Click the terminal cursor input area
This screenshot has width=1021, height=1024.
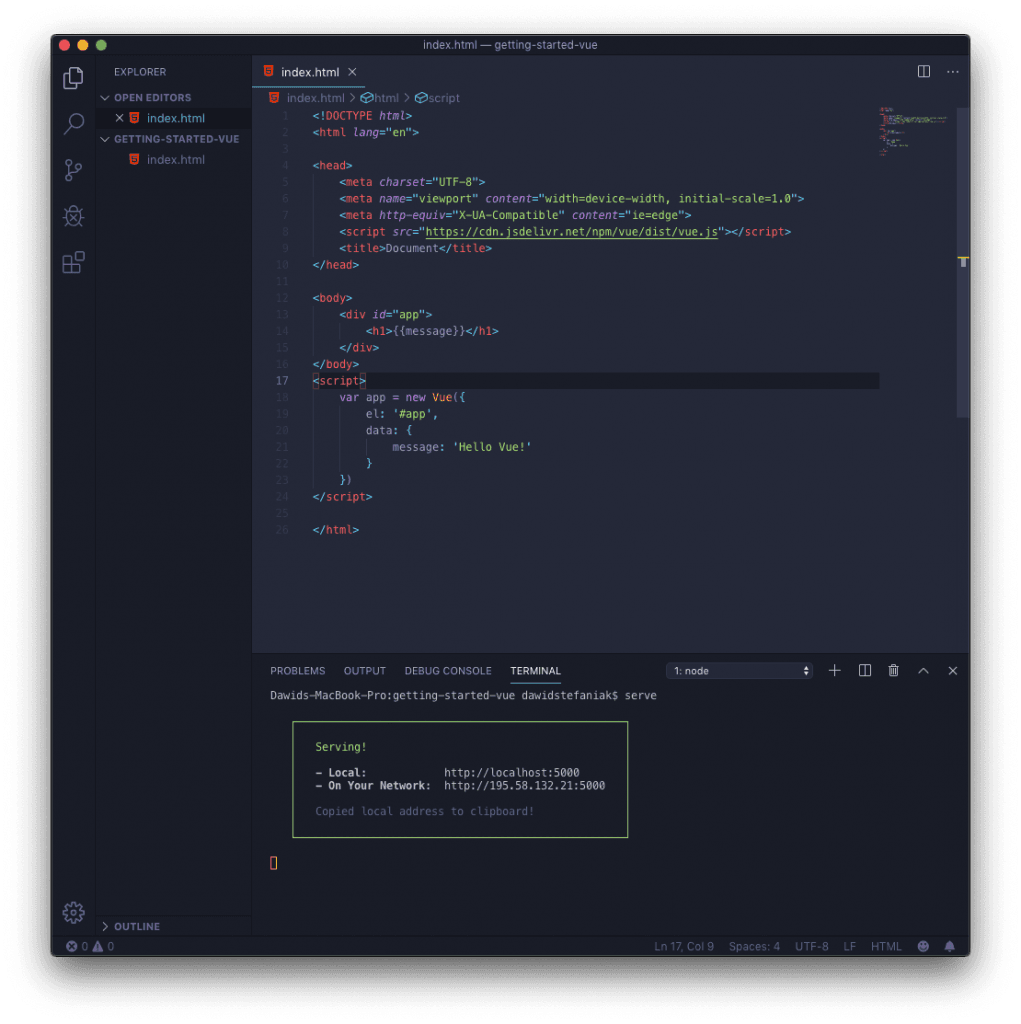tap(274, 863)
